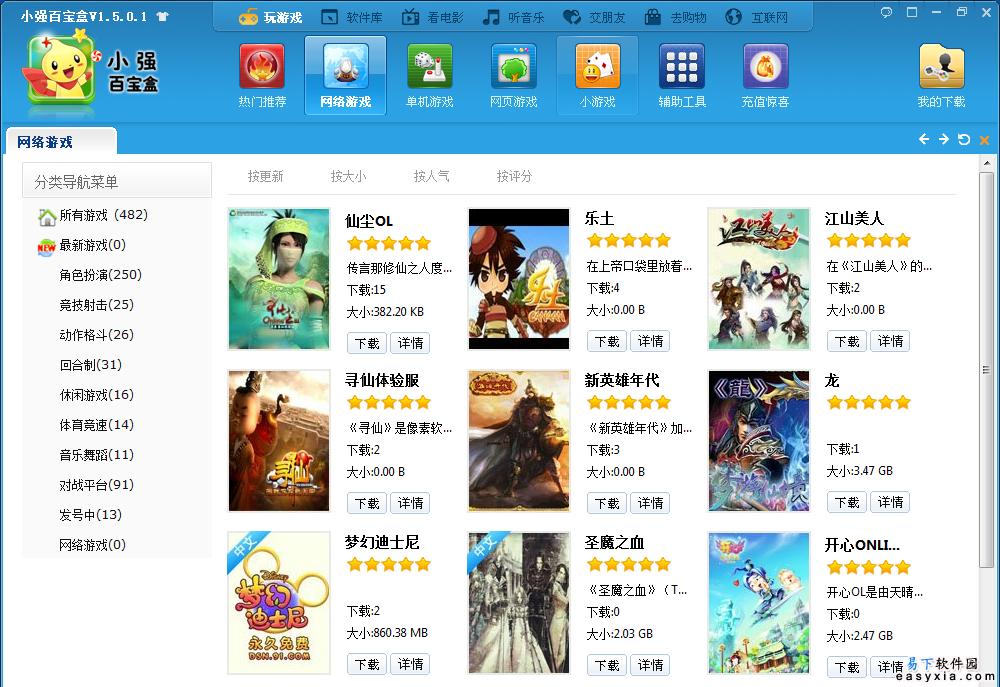
Task: Open 江山美人 cover thumbnail
Action: pos(758,279)
